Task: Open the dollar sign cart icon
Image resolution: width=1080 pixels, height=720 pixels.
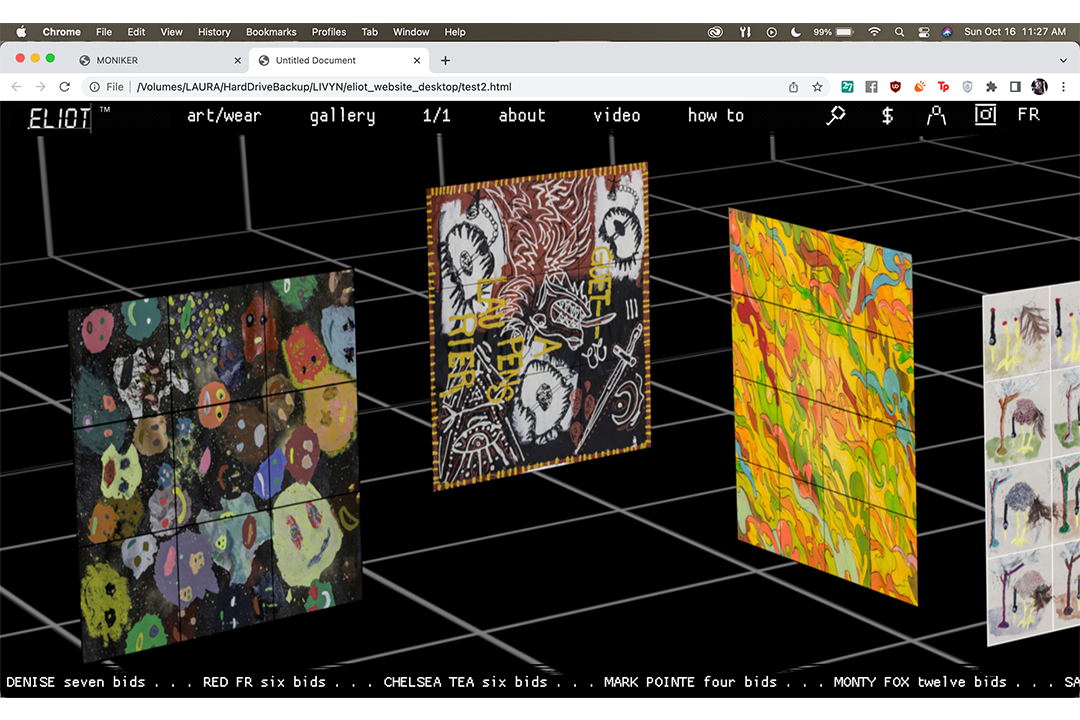Action: click(887, 116)
